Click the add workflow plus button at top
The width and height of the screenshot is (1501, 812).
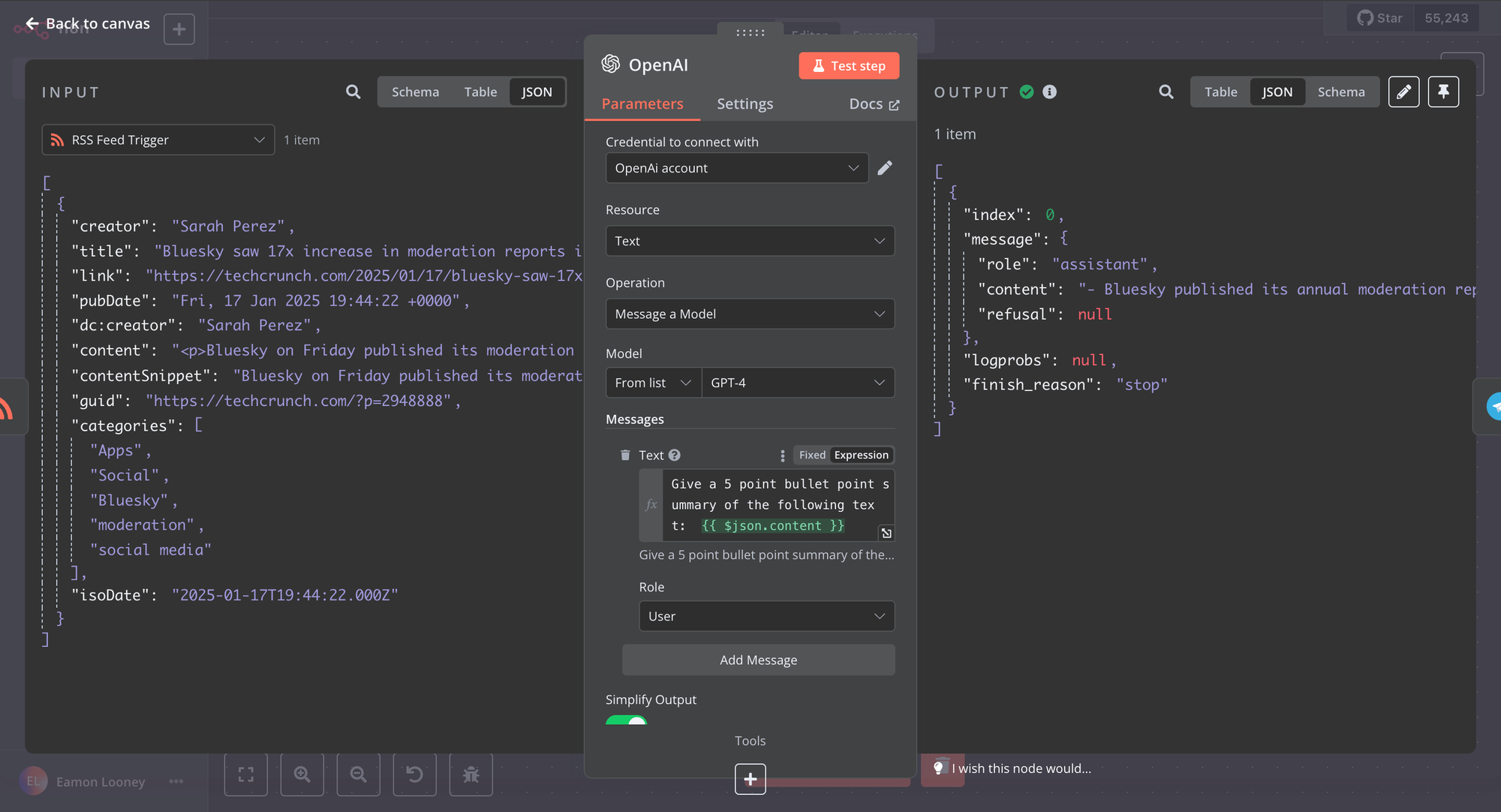point(179,29)
